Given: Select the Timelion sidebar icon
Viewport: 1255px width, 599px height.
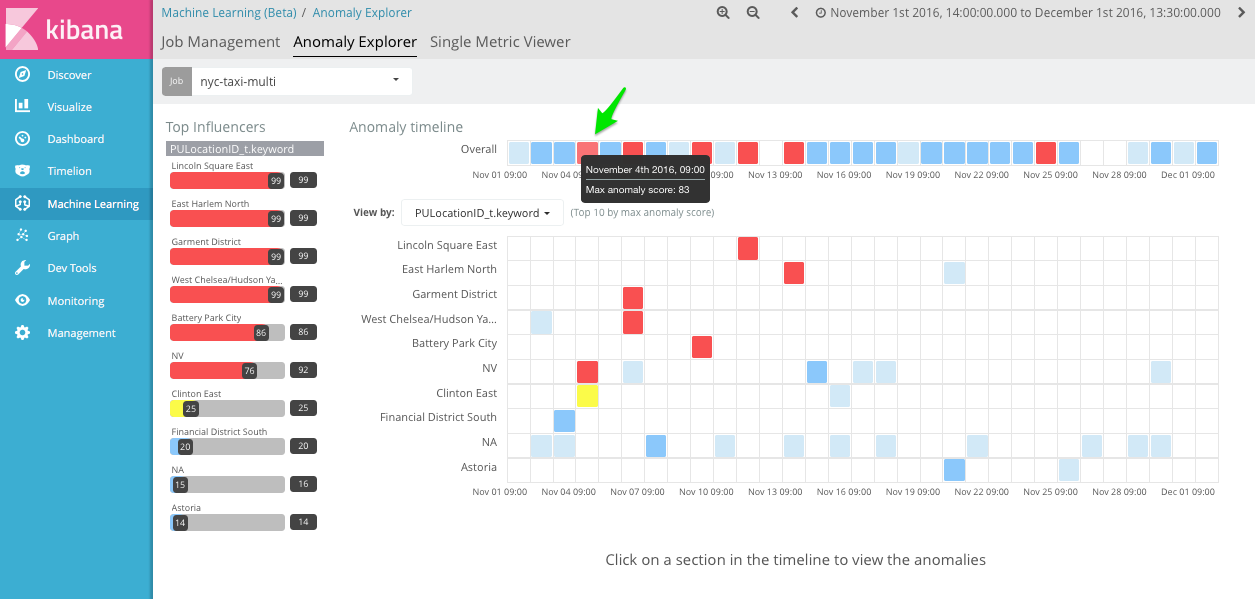Looking at the screenshot, I should pyautogui.click(x=22, y=170).
